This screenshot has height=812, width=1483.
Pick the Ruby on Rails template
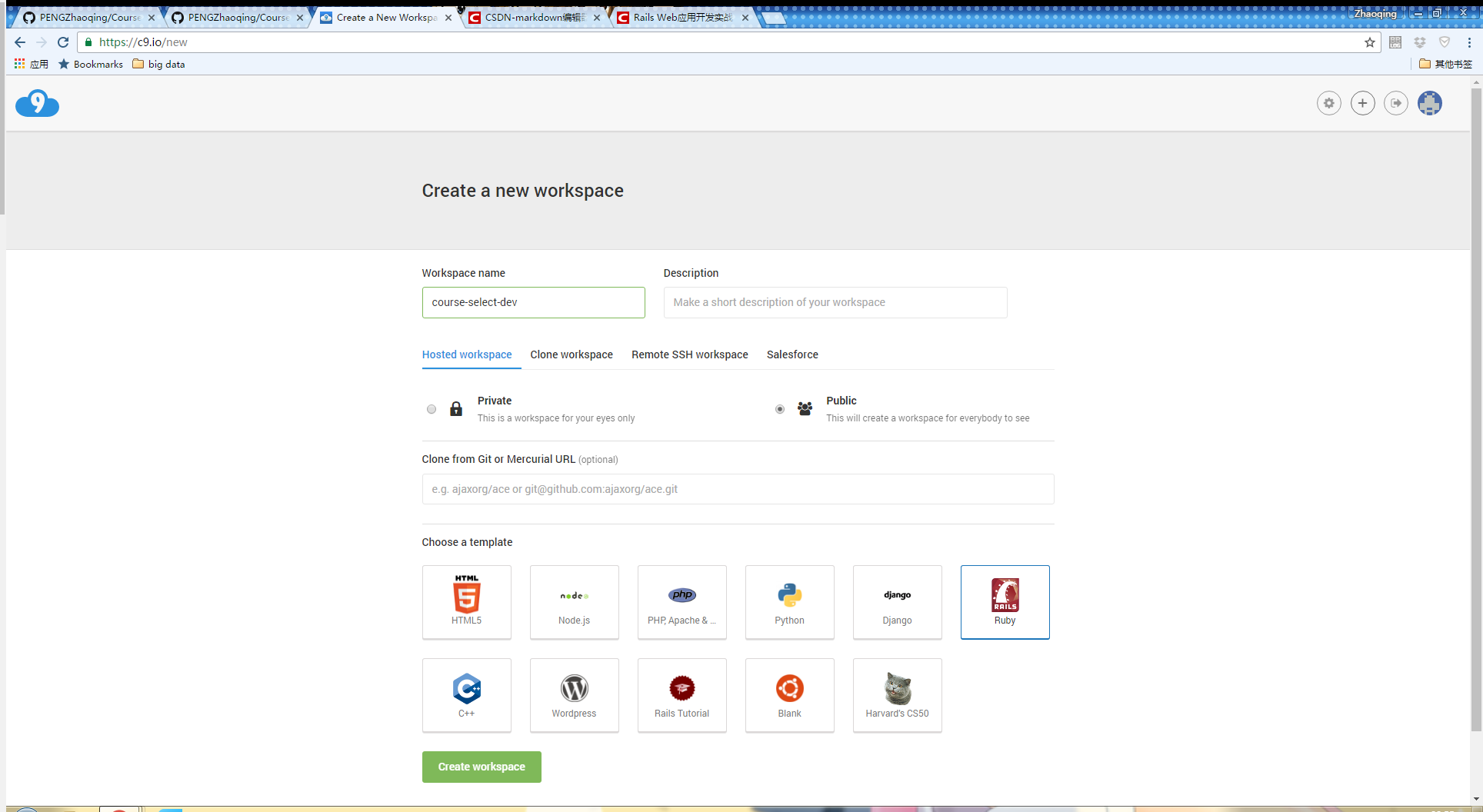[x=1005, y=602]
